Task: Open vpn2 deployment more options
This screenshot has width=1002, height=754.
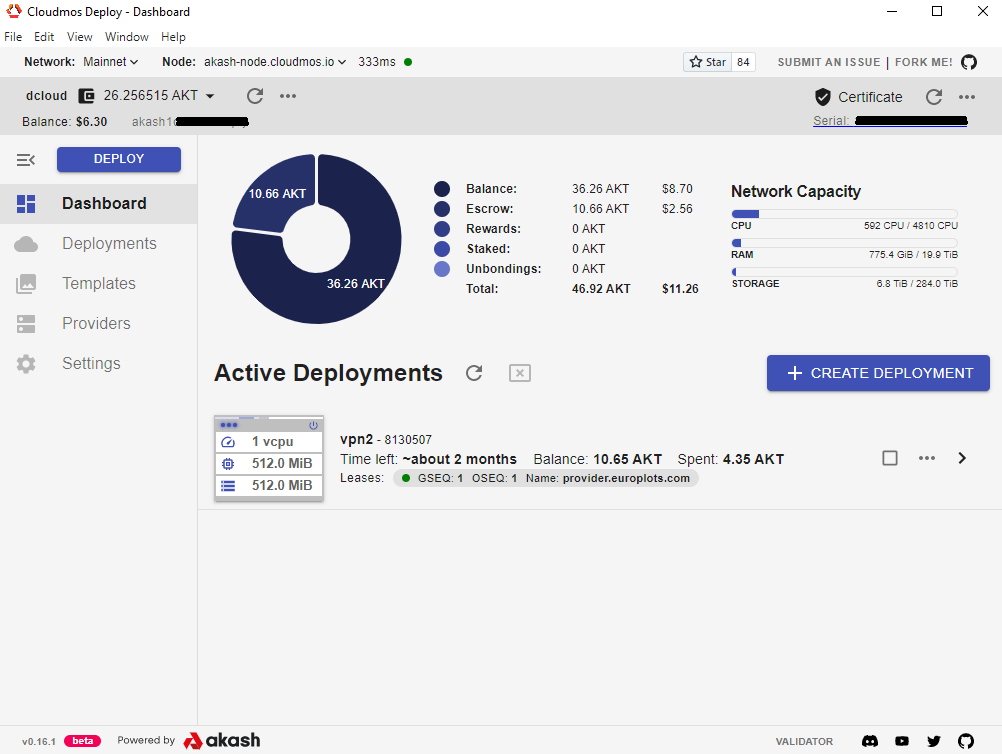Action: [x=927, y=458]
